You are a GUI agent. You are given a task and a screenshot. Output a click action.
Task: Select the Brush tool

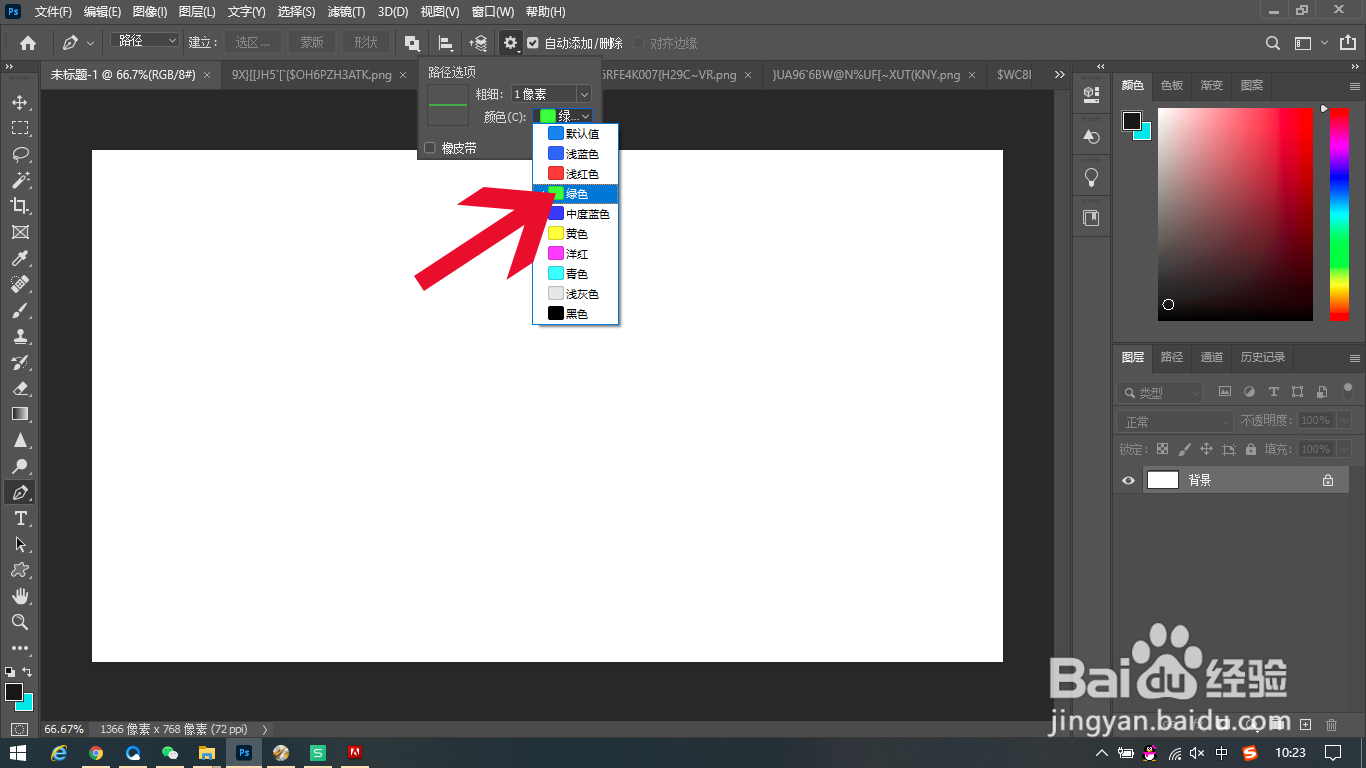point(19,310)
